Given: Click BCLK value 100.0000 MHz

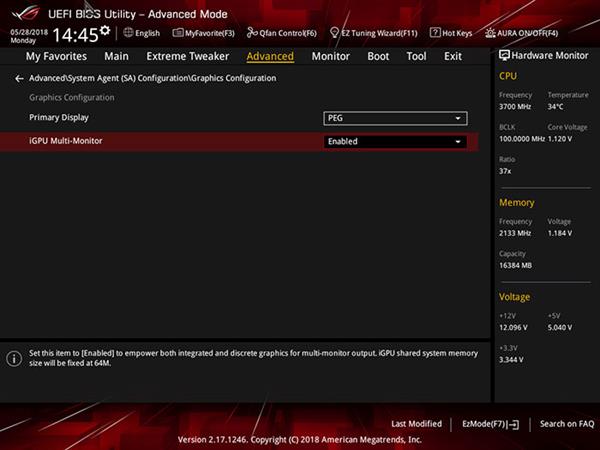Looking at the screenshot, I should pos(522,139).
